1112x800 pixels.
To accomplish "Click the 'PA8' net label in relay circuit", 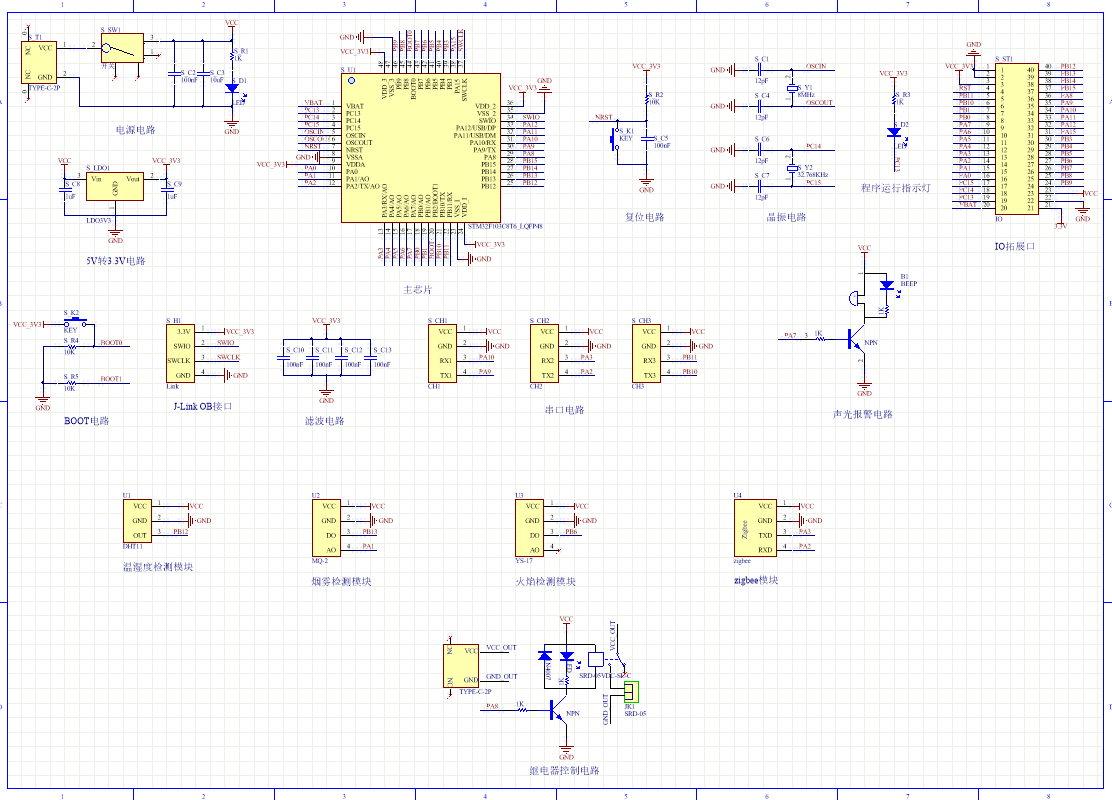I will pos(492,706).
